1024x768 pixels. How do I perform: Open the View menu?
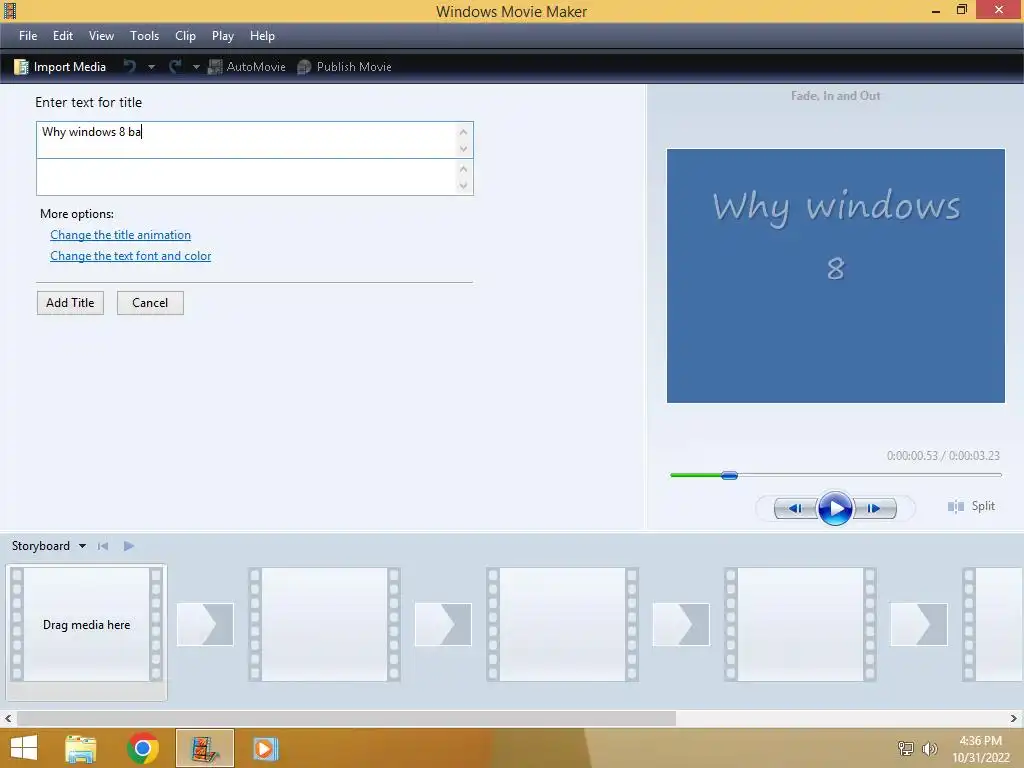pos(101,36)
